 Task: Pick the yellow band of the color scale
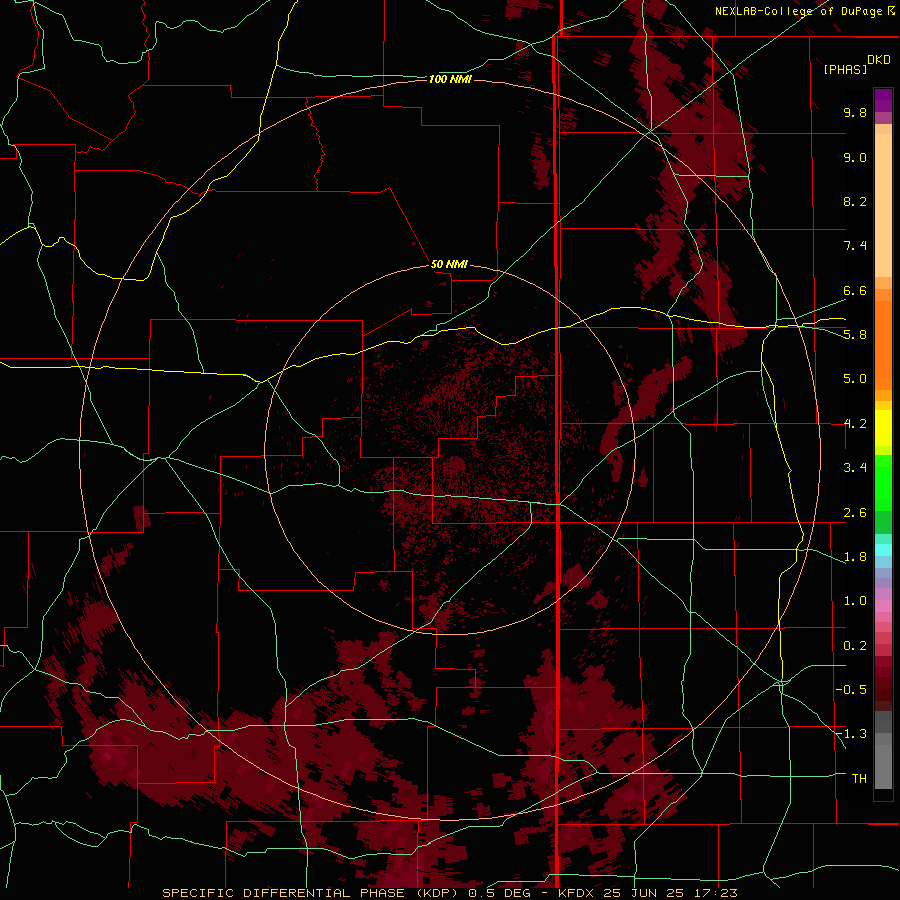[883, 428]
